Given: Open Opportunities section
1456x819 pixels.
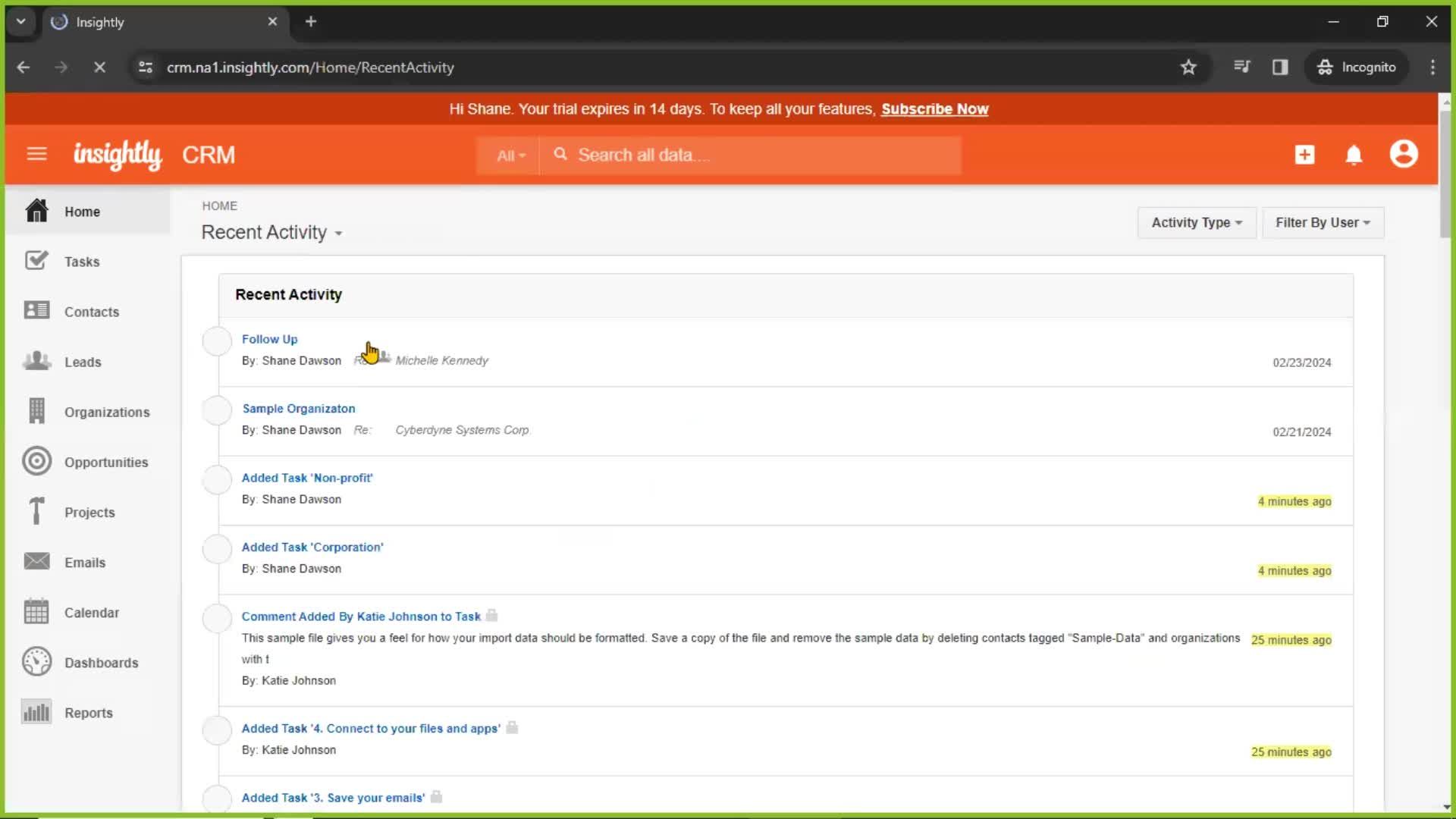Looking at the screenshot, I should (x=106, y=462).
